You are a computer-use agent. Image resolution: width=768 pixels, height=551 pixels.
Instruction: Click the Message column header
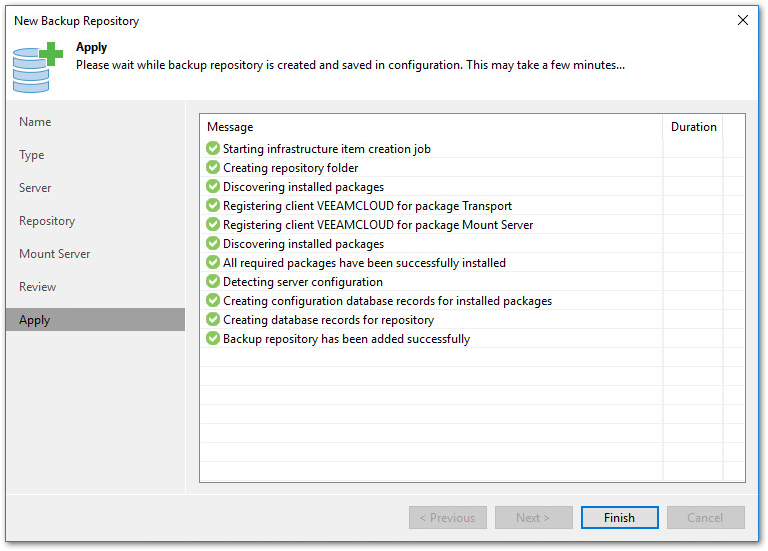tap(230, 127)
